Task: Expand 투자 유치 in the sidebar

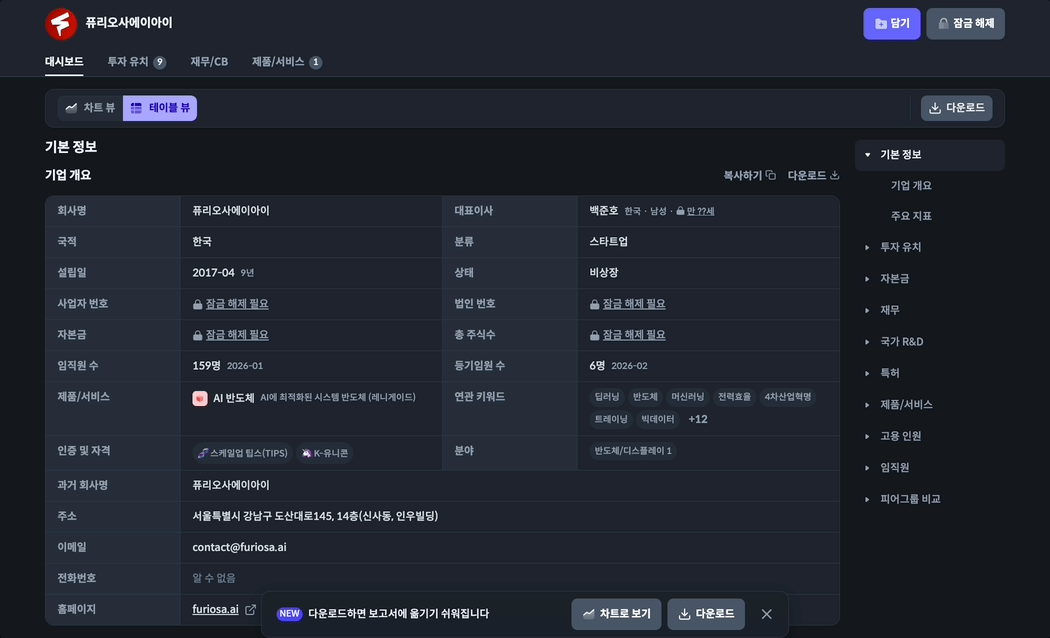Action: coord(868,247)
